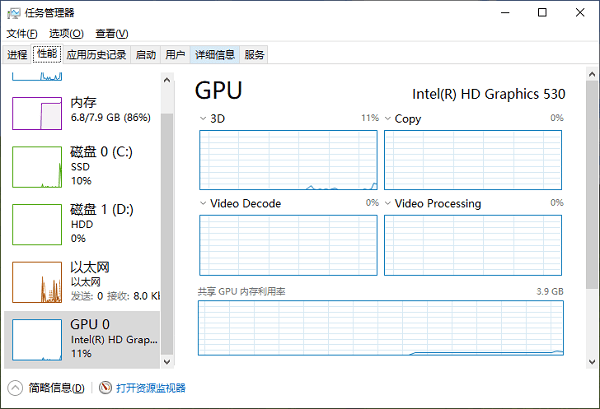This screenshot has height=409, width=600.
Task: Select the GPU 0 graph icon
Action: point(37,339)
